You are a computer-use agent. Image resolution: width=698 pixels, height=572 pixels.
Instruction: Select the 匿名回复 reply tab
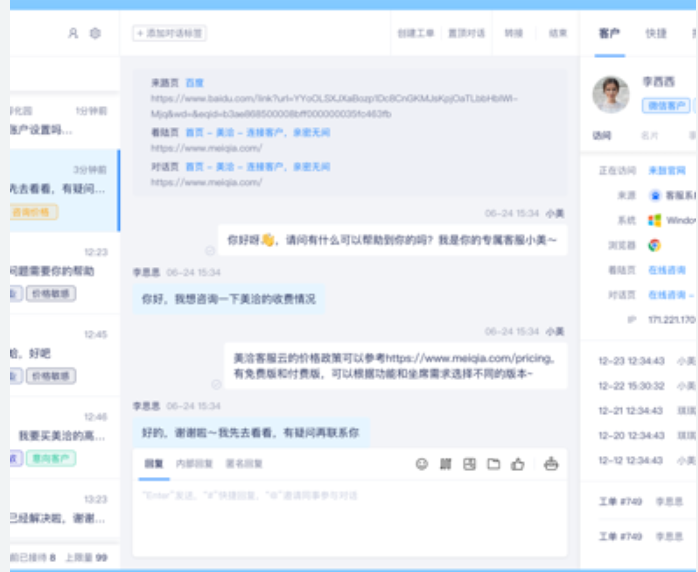244,464
